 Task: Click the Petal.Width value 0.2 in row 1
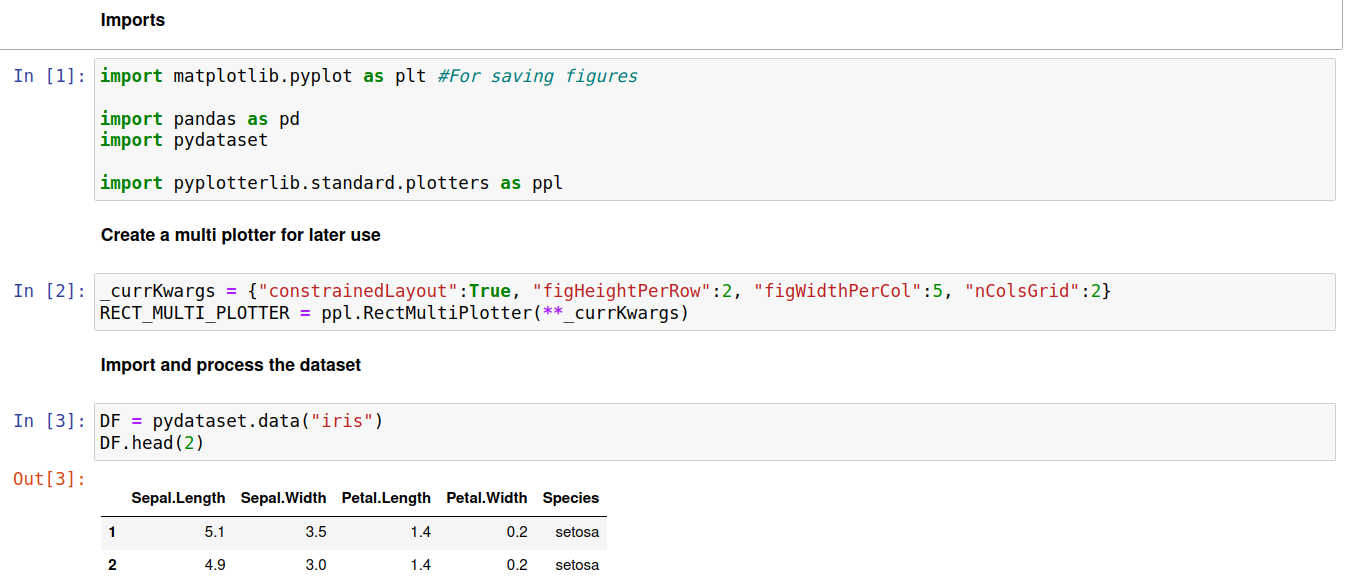(517, 532)
